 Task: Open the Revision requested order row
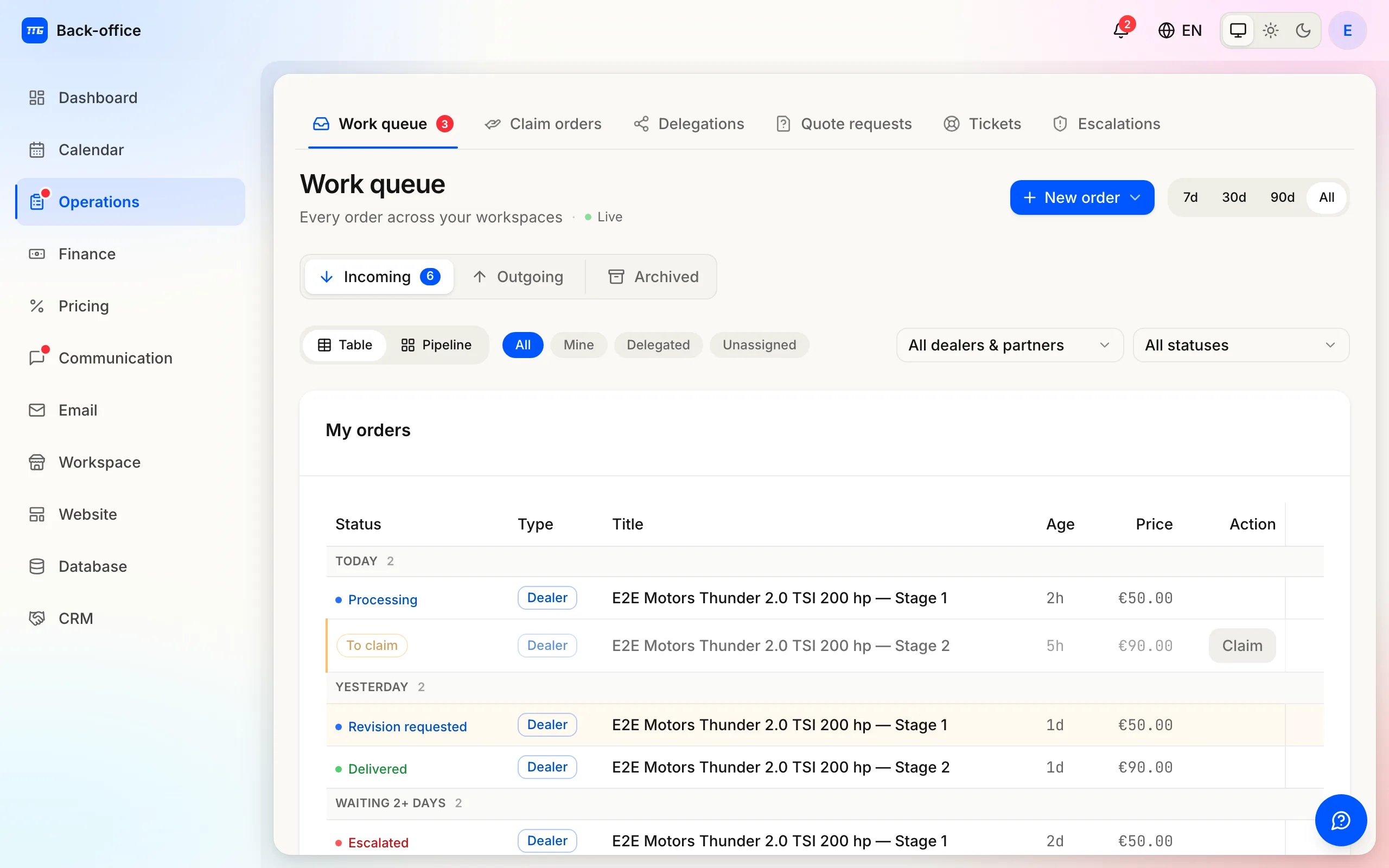(825, 725)
